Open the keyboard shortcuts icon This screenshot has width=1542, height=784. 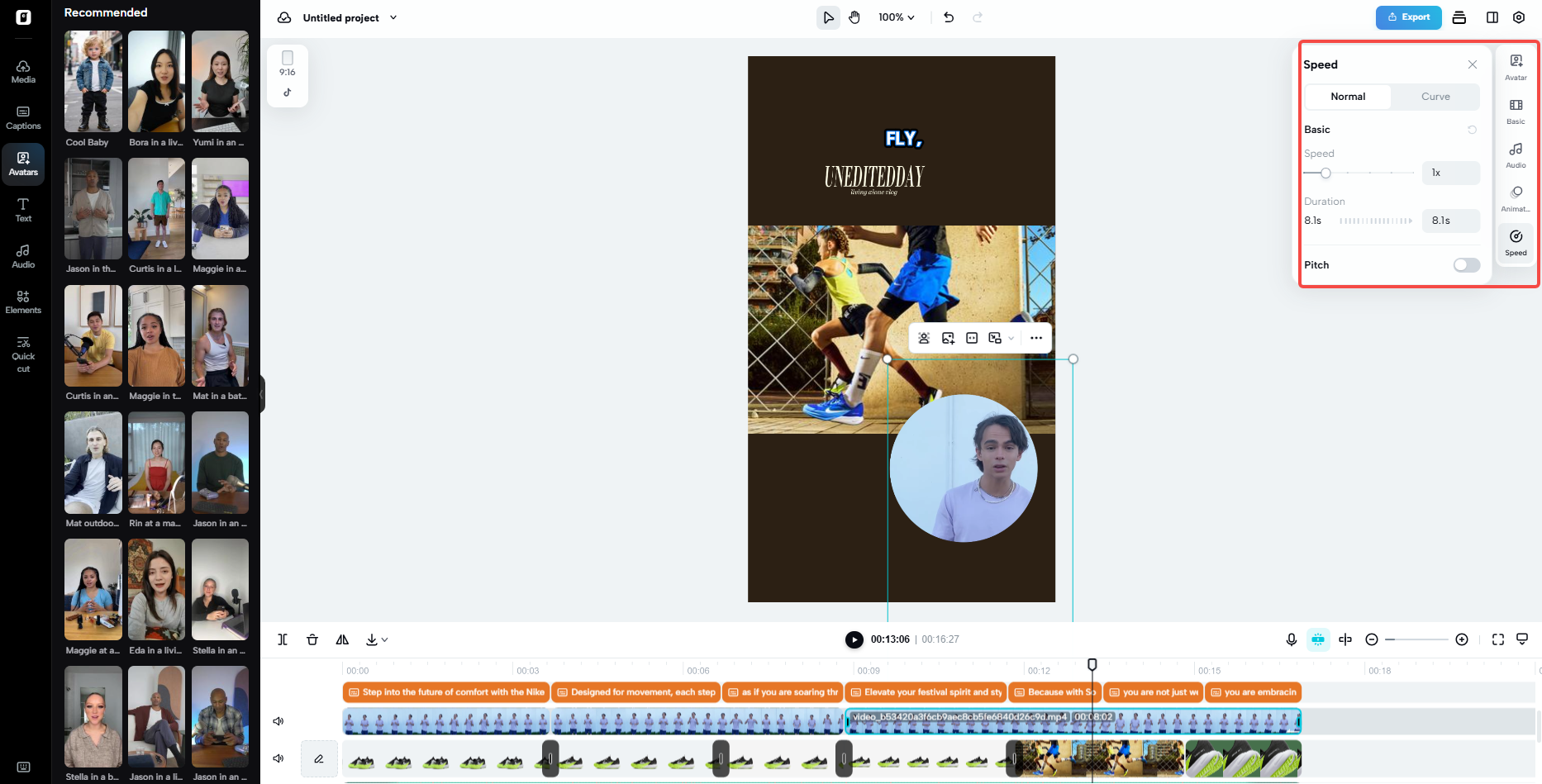[x=23, y=767]
